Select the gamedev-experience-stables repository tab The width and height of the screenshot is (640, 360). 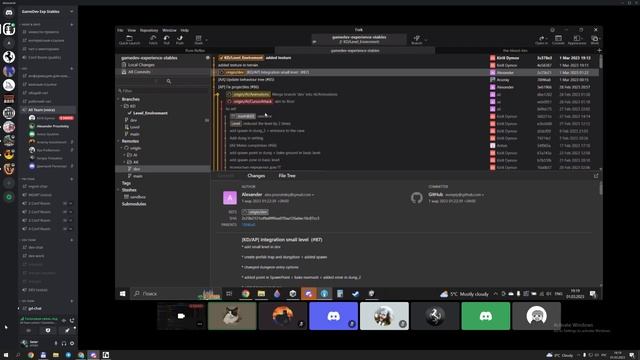(x=355, y=51)
